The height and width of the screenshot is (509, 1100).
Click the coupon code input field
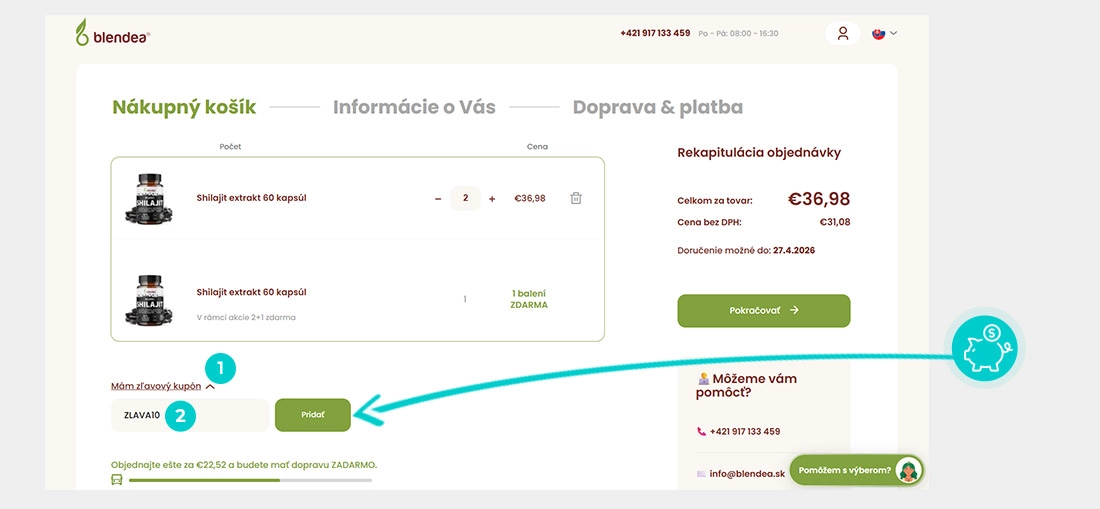point(190,415)
